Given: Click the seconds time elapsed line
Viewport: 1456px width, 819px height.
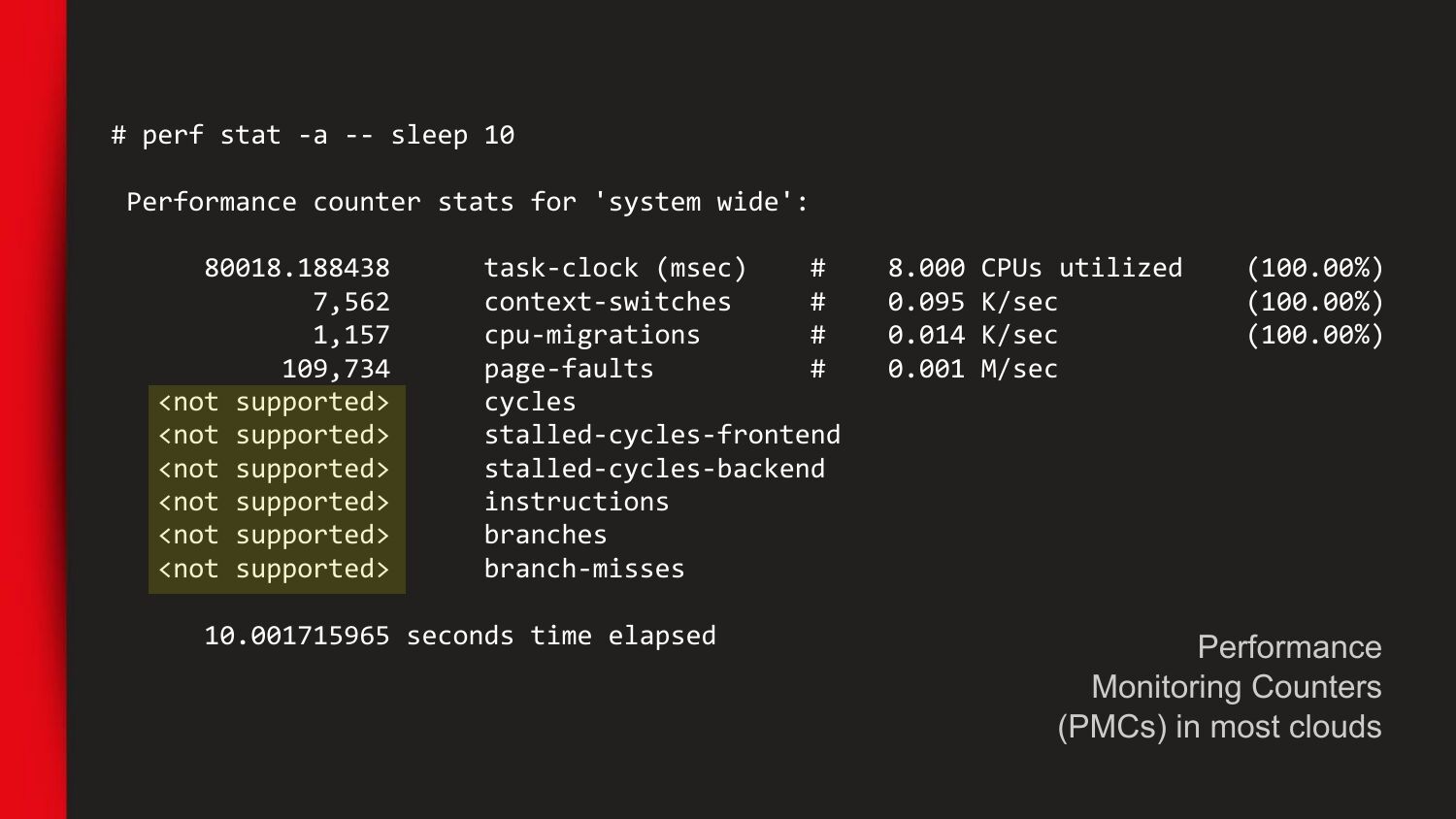Looking at the screenshot, I should (x=460, y=636).
